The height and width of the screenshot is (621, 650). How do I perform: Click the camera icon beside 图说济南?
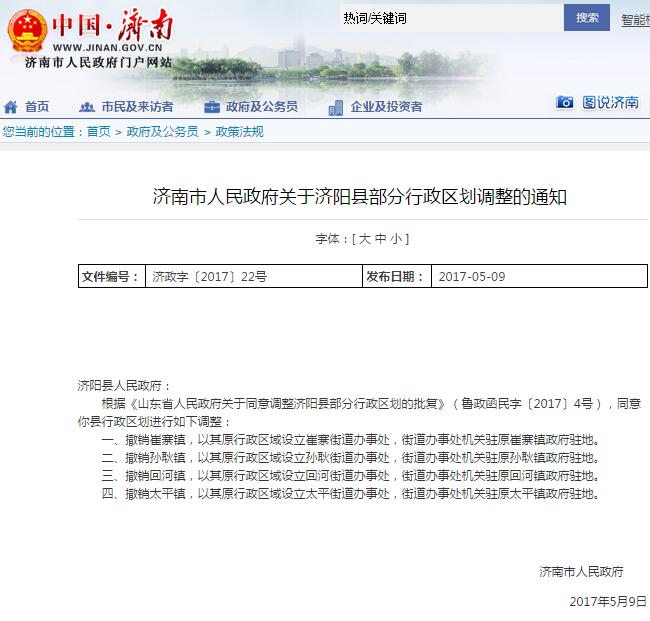point(565,103)
